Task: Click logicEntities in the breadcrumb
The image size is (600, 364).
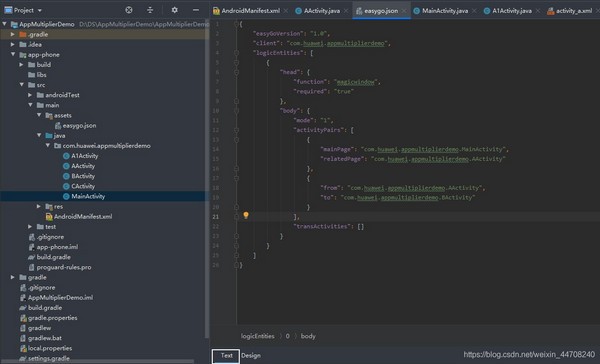Action: tap(258, 336)
